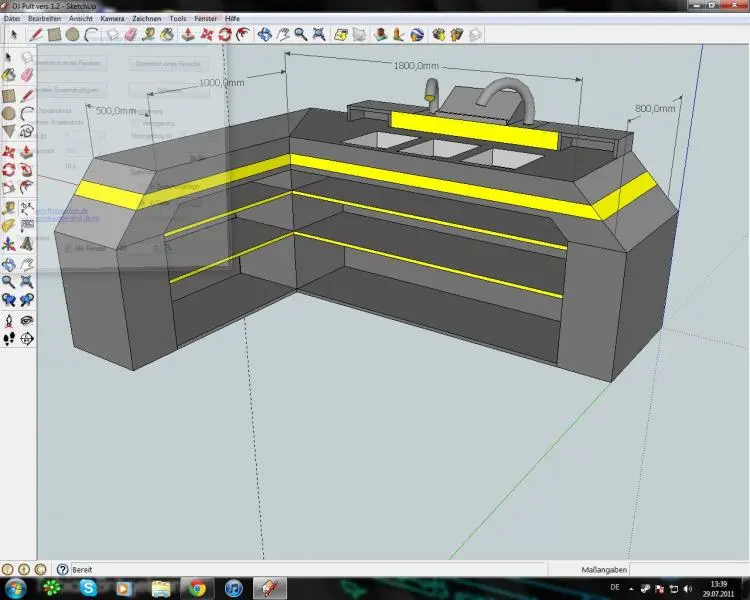Click the 1800,0mm dimension label

tap(414, 66)
